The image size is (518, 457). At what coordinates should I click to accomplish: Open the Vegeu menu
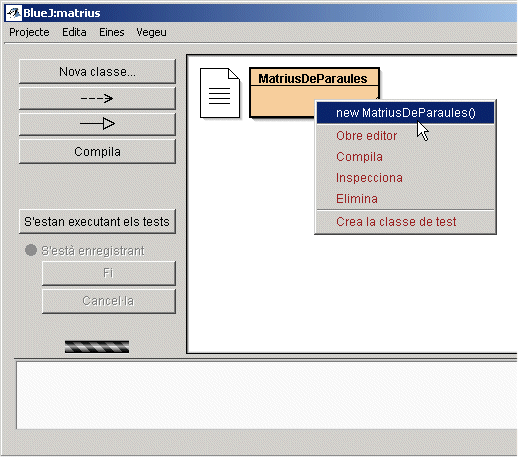pos(151,32)
